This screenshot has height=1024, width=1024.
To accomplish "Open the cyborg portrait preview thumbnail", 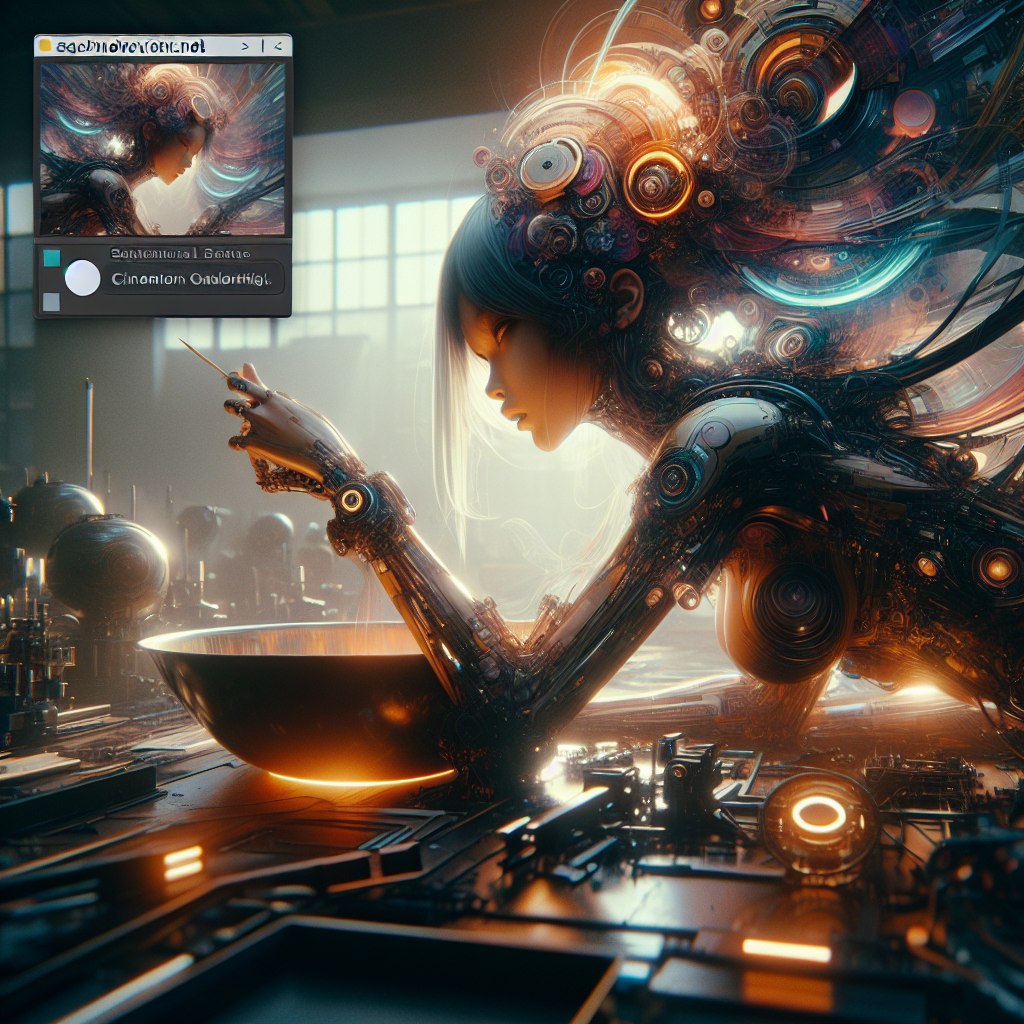I will (163, 149).
